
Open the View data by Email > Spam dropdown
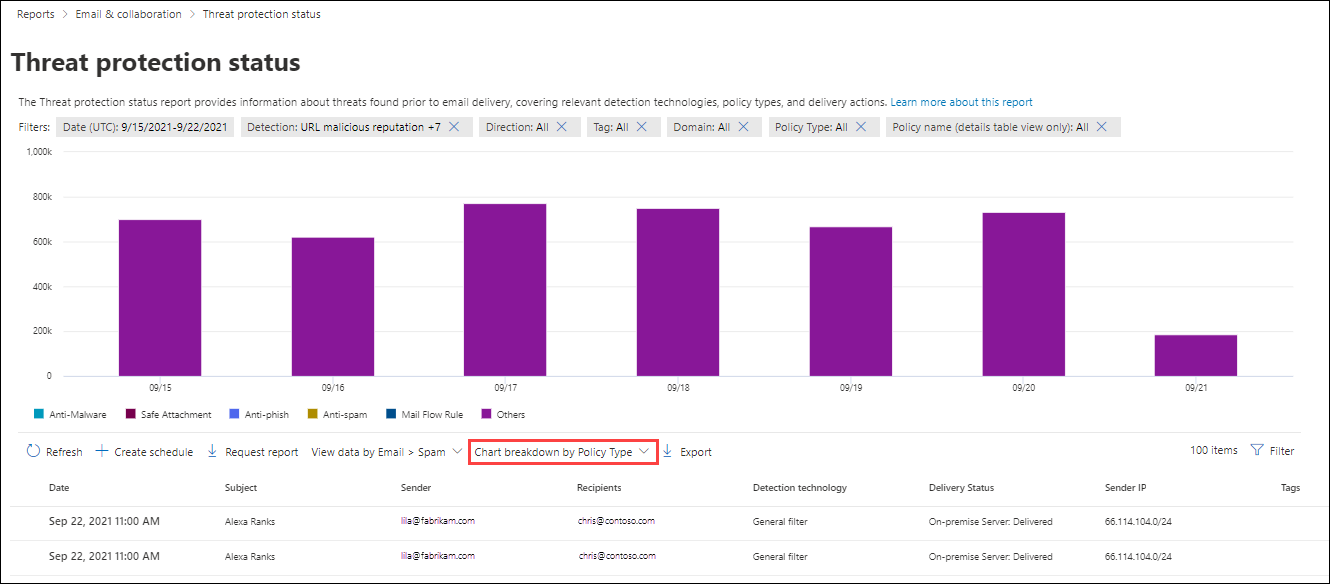click(386, 452)
